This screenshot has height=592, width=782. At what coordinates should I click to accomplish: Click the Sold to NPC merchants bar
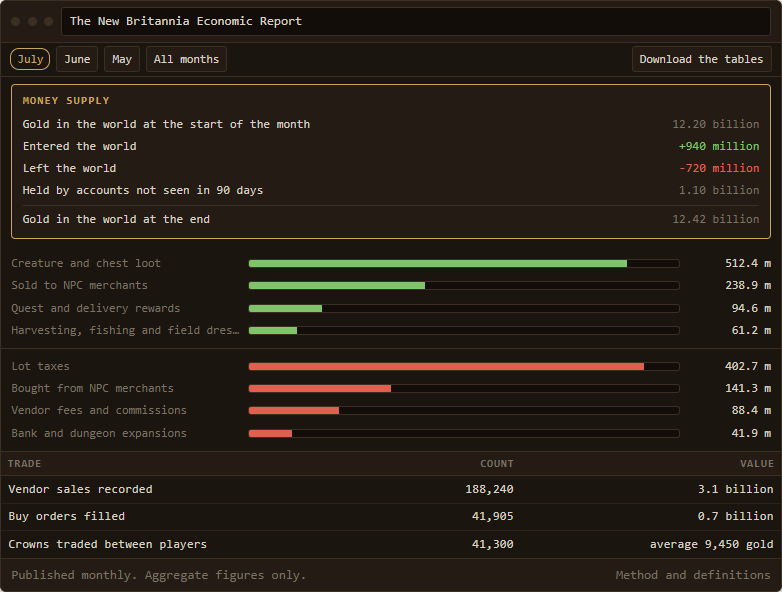(x=464, y=285)
